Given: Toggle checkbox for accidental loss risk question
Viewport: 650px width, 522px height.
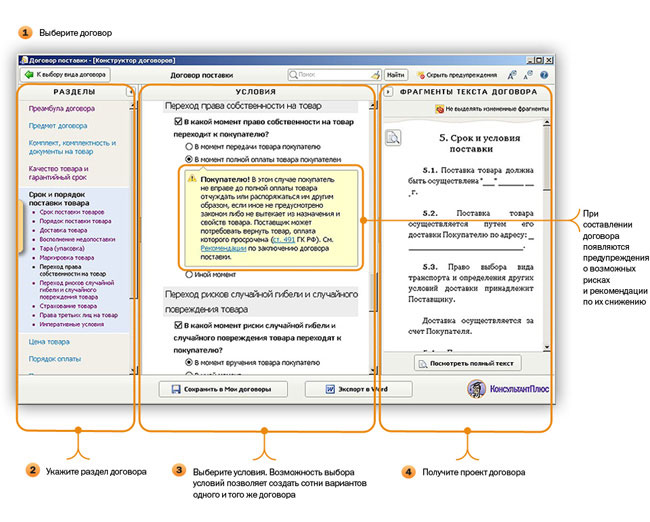Looking at the screenshot, I should click(178, 325).
